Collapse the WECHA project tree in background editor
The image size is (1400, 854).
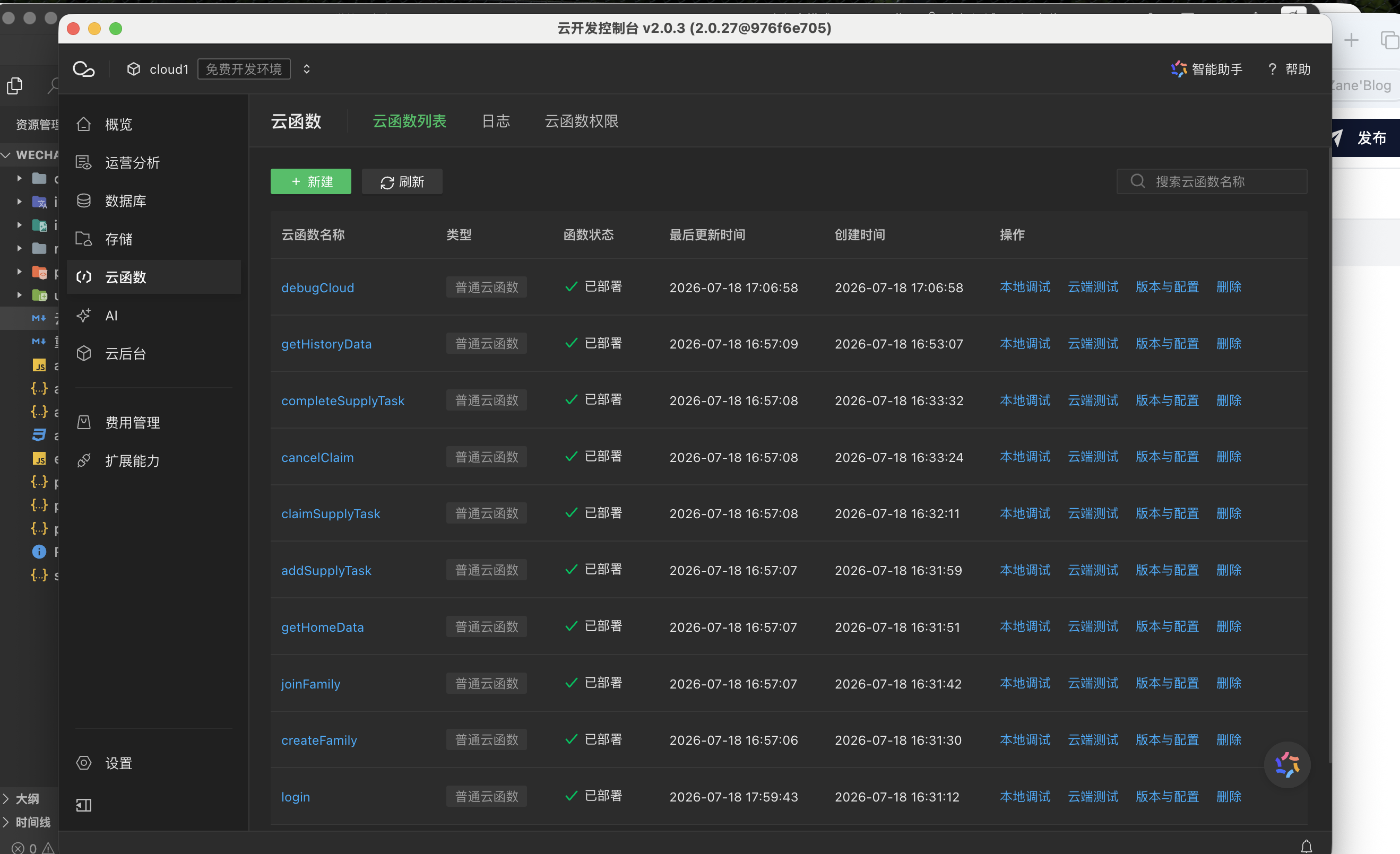[x=6, y=155]
